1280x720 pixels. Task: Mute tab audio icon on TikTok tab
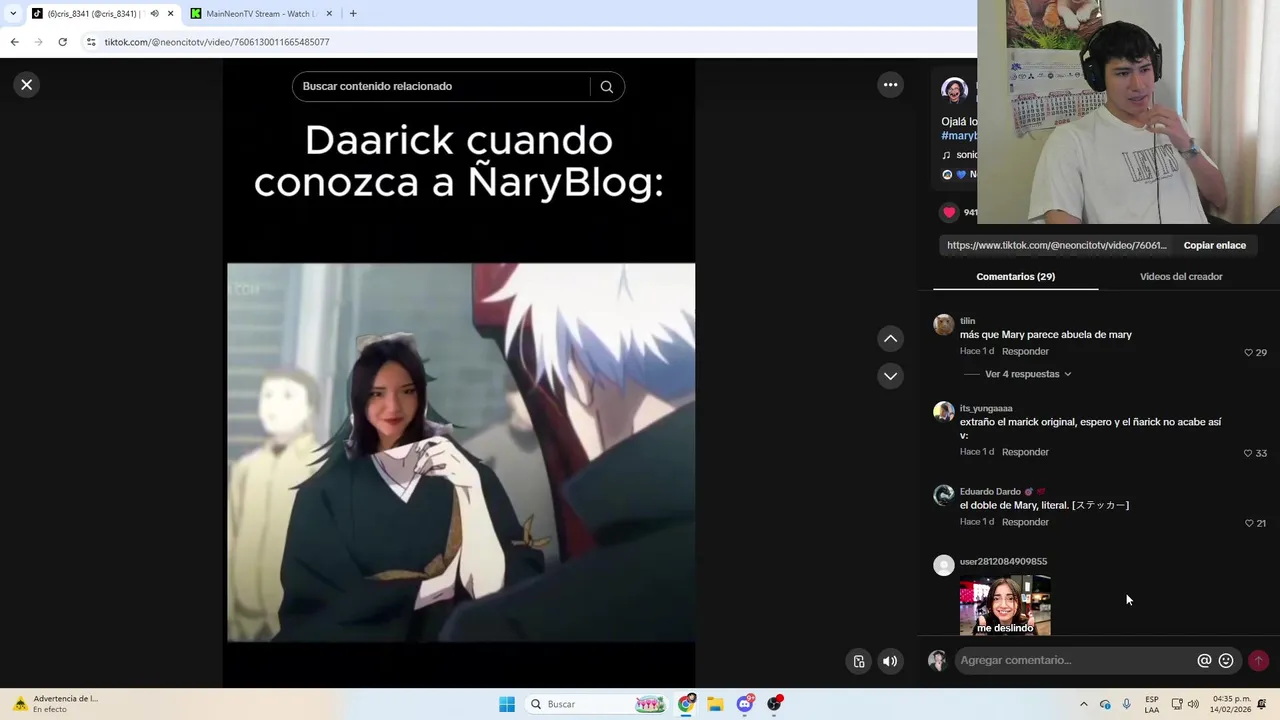[154, 14]
